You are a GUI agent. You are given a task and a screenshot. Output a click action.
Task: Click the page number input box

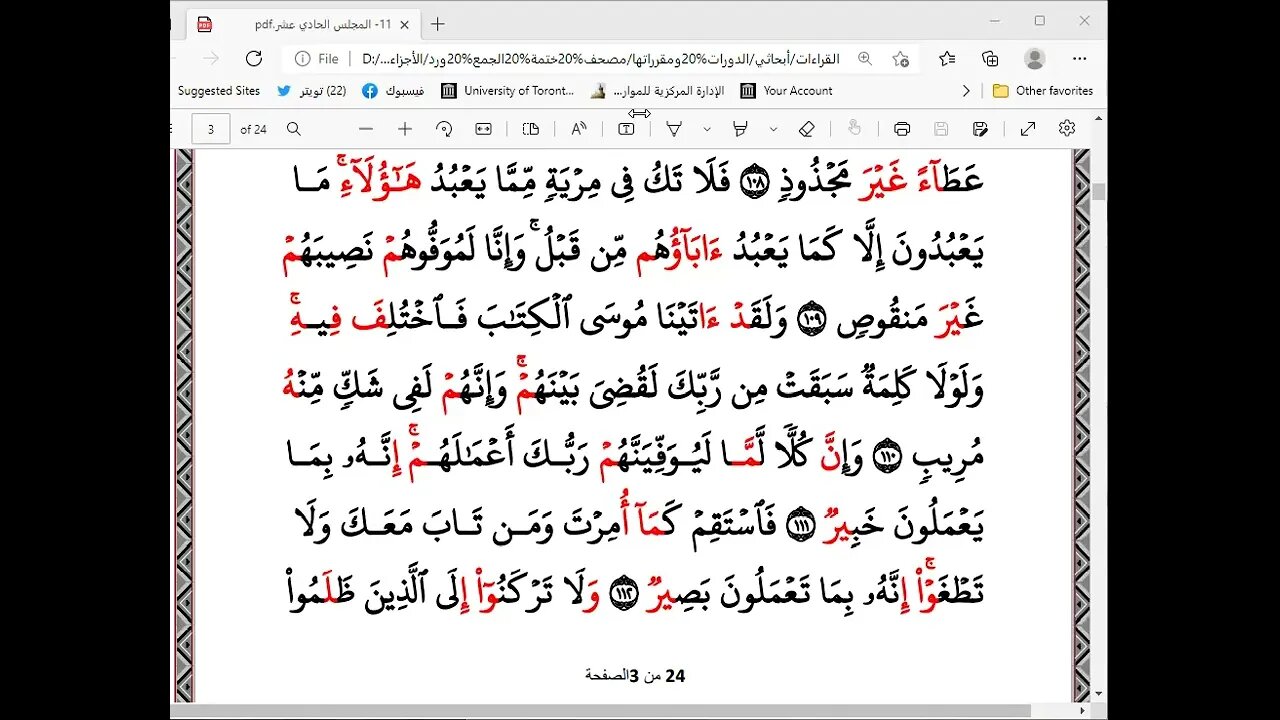coord(211,129)
